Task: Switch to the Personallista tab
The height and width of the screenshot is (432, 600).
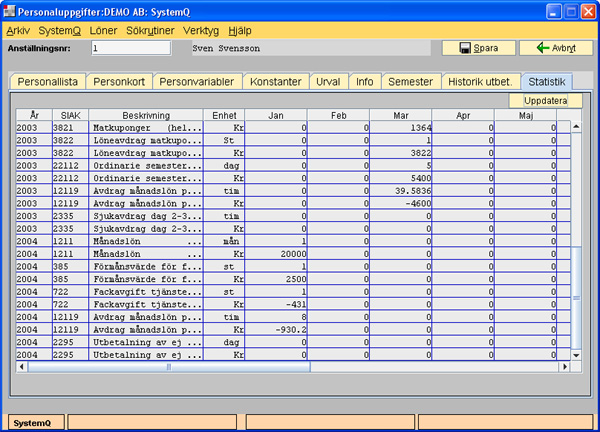Action: pos(48,82)
